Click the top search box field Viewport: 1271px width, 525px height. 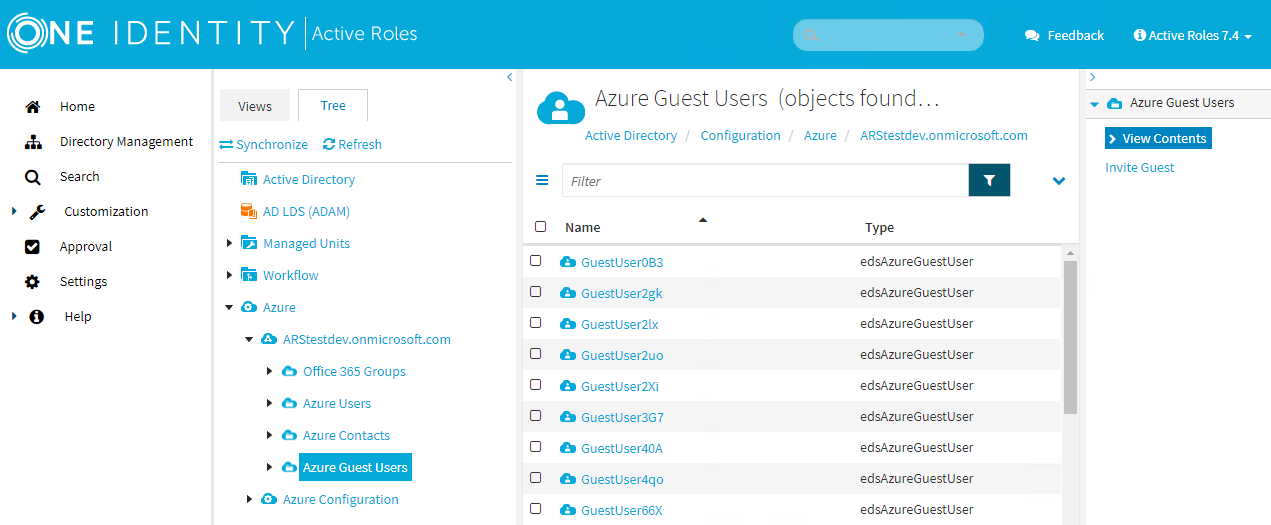[888, 35]
